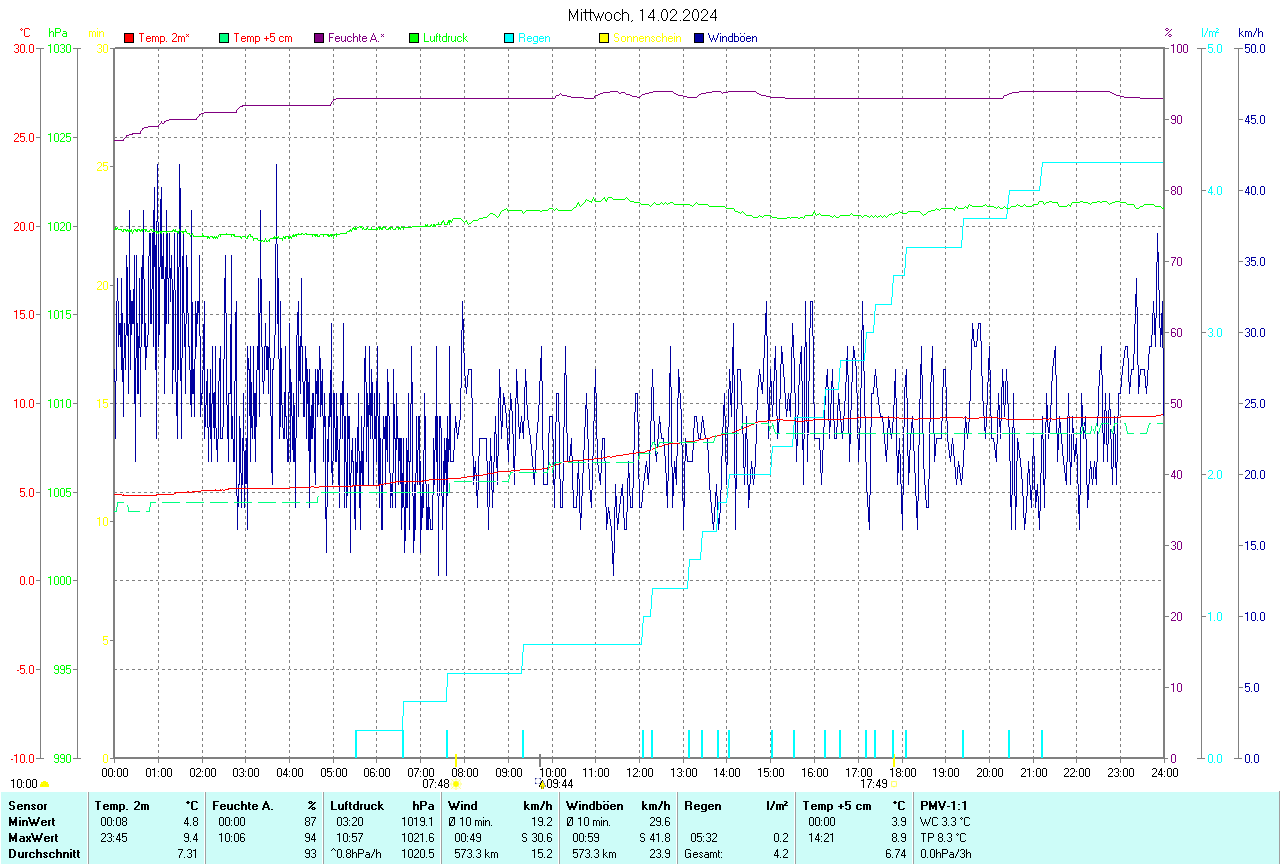The height and width of the screenshot is (864, 1280).
Task: Click the max wind value 'S 30.6'
Action: pyautogui.click(x=536, y=837)
